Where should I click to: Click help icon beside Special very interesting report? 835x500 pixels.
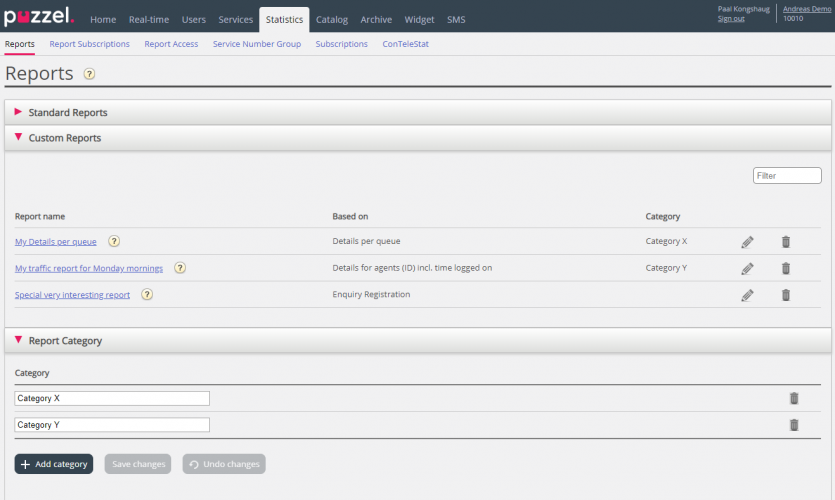point(147,295)
